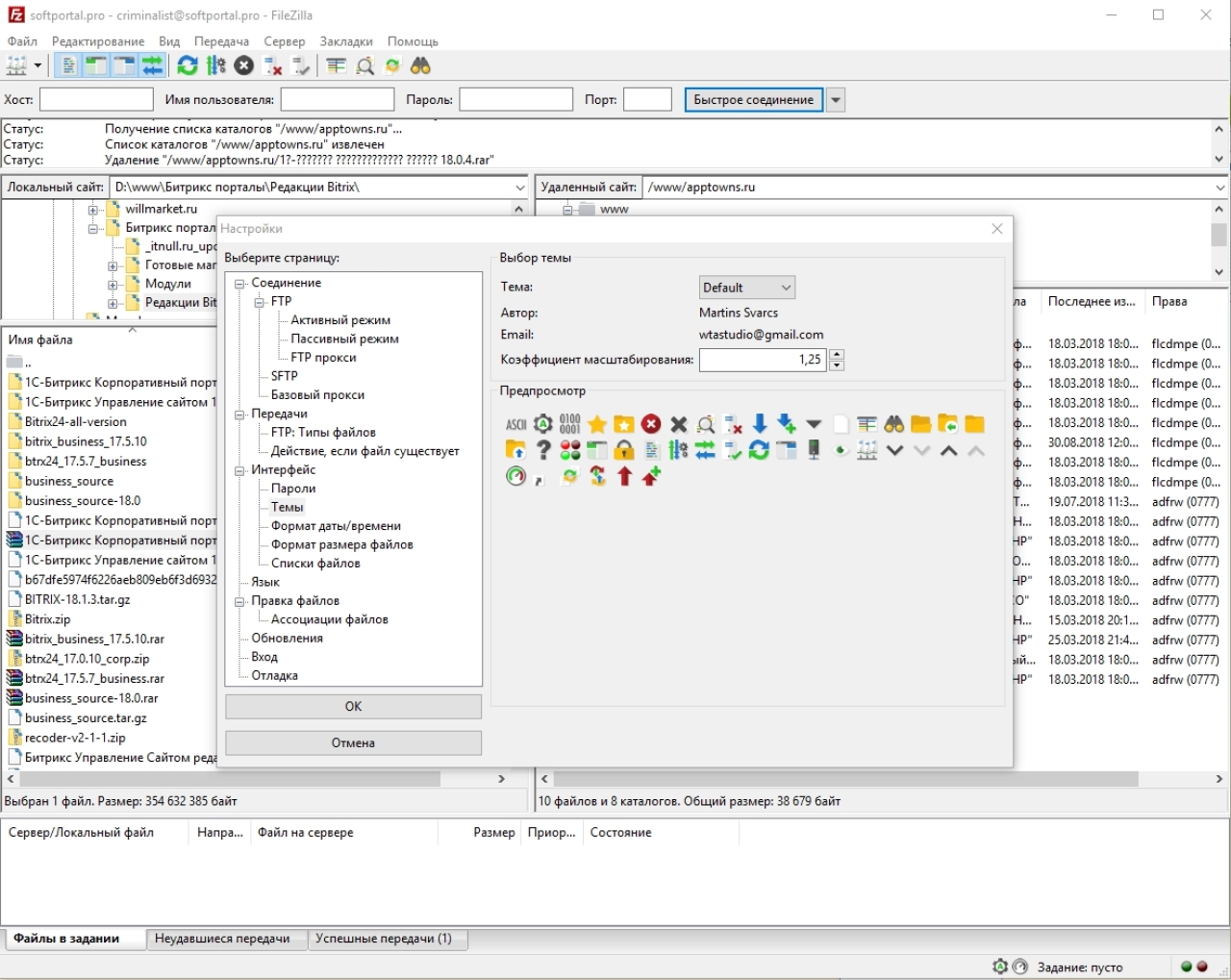
Task: Click remote file list horizontal scrollbar
Action: (x=845, y=779)
